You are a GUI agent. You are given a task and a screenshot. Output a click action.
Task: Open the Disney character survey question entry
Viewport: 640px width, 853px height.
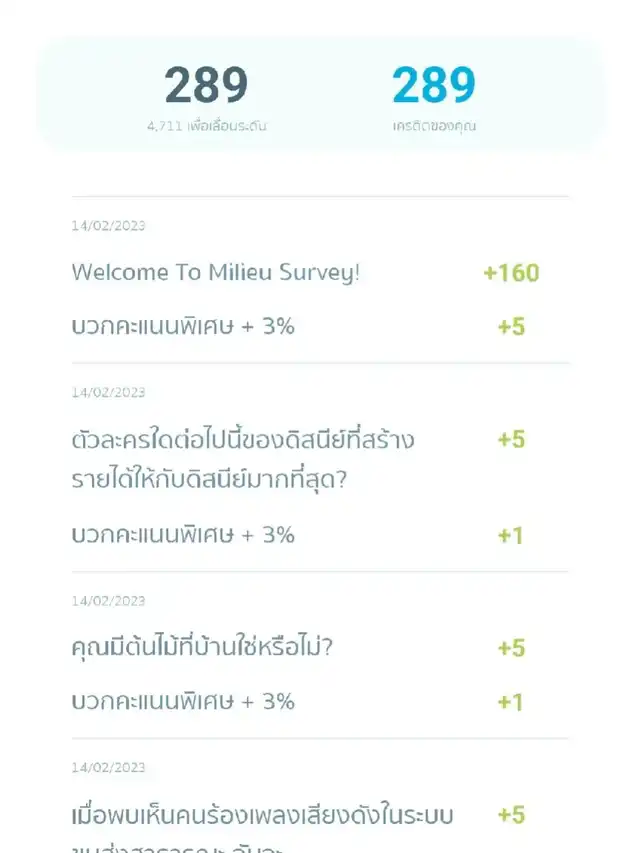point(243,460)
